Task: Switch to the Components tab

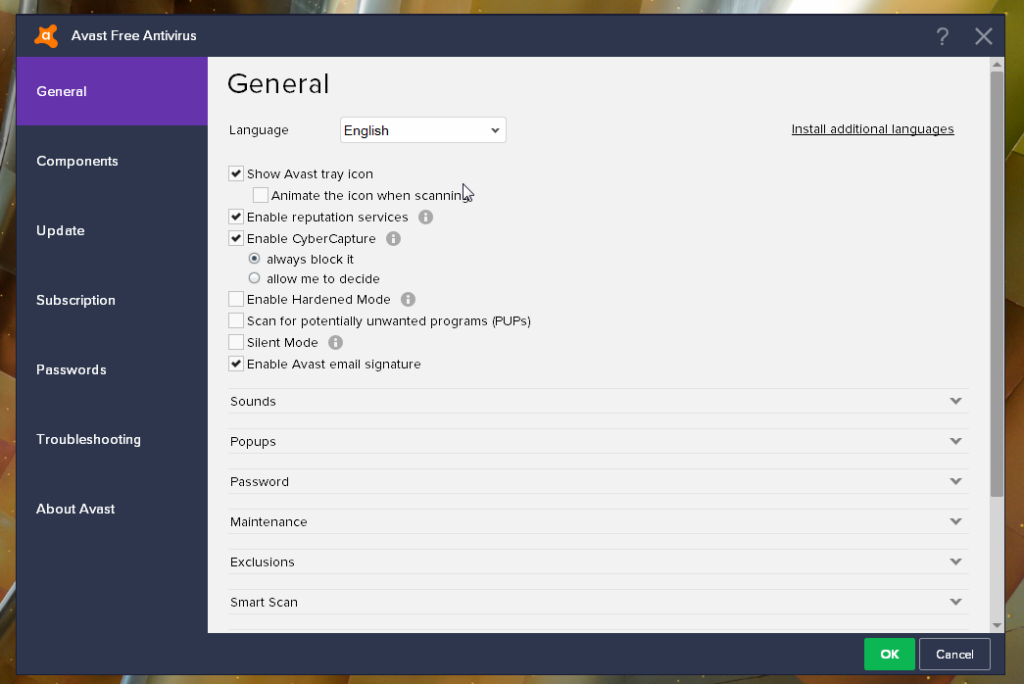Action: click(112, 161)
